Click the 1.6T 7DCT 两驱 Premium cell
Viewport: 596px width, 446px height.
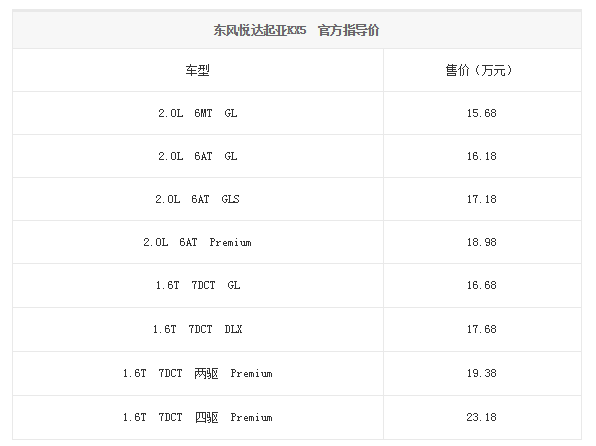[x=197, y=373]
